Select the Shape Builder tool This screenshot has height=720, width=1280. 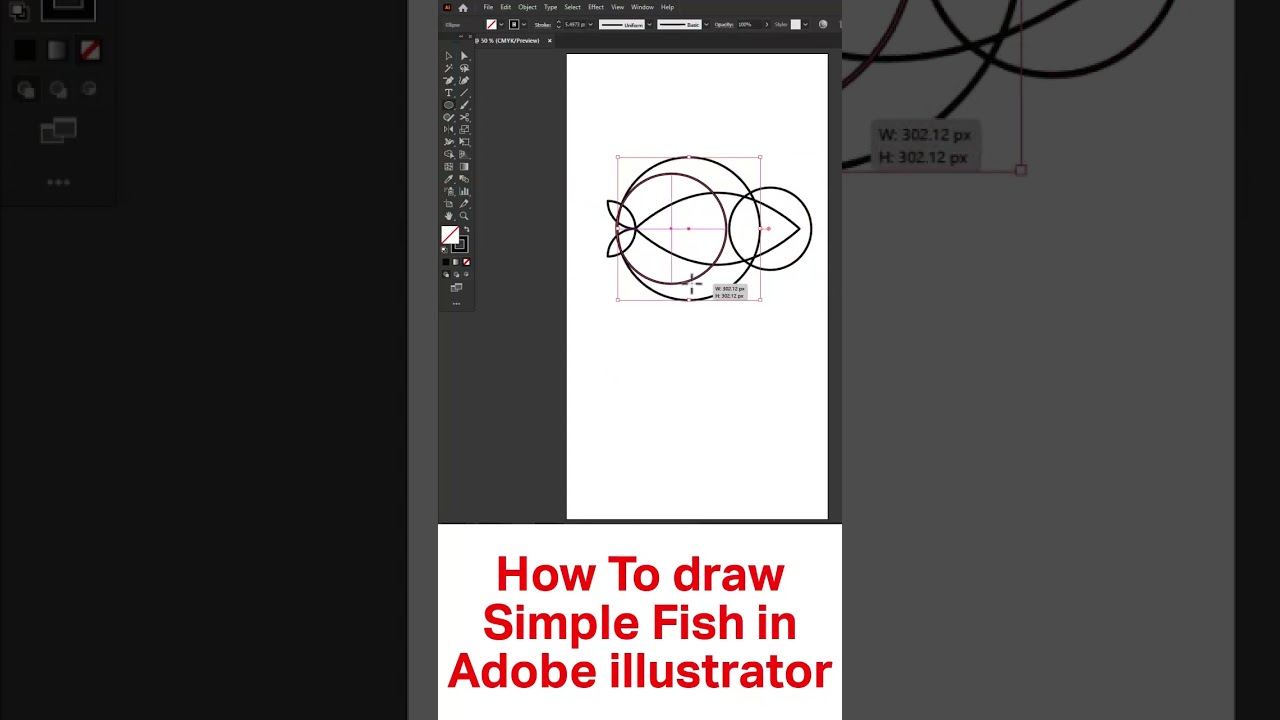point(449,154)
